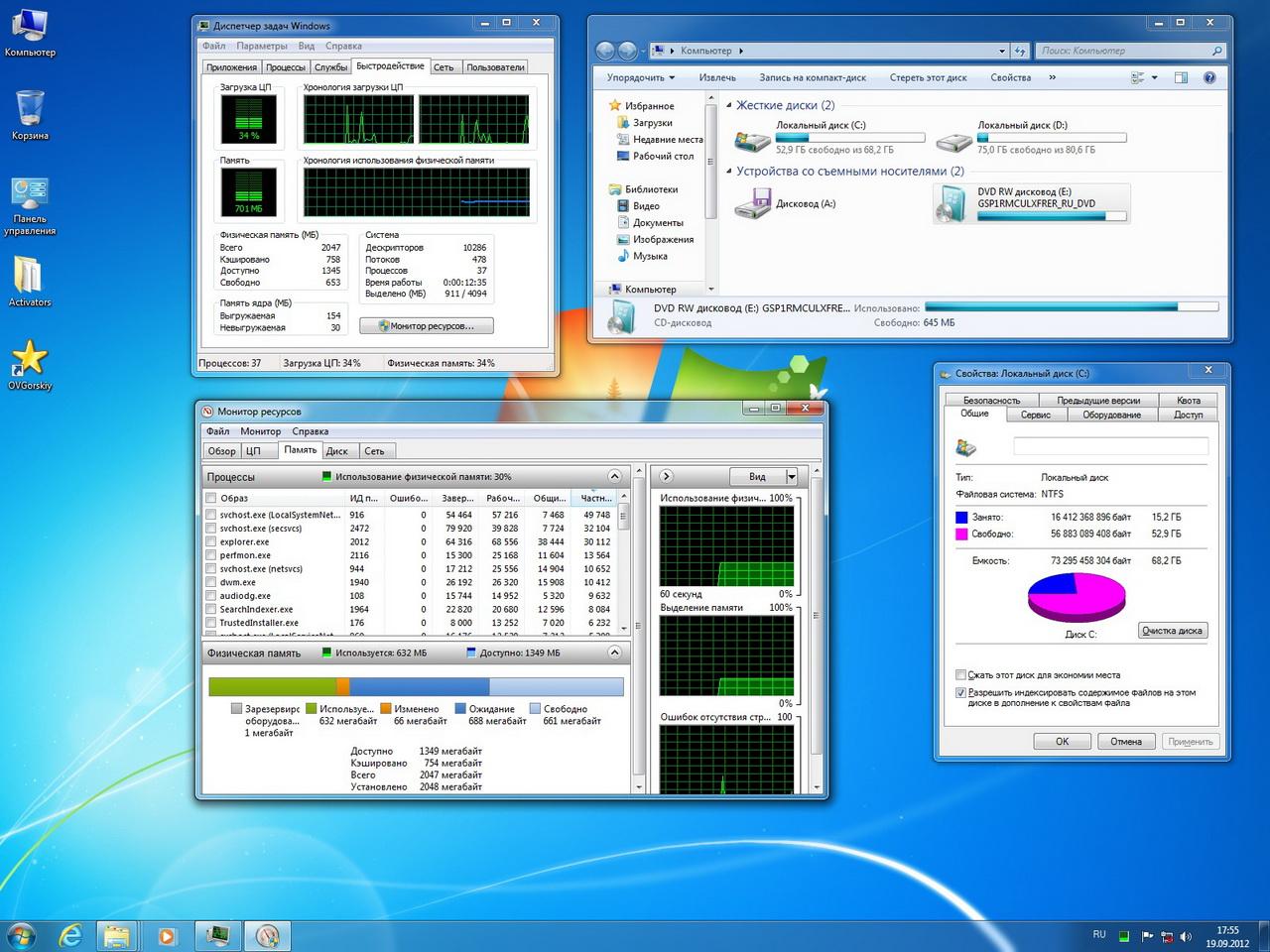
Task: Click Запись на компакт-диск toolbar button
Action: coord(813,77)
